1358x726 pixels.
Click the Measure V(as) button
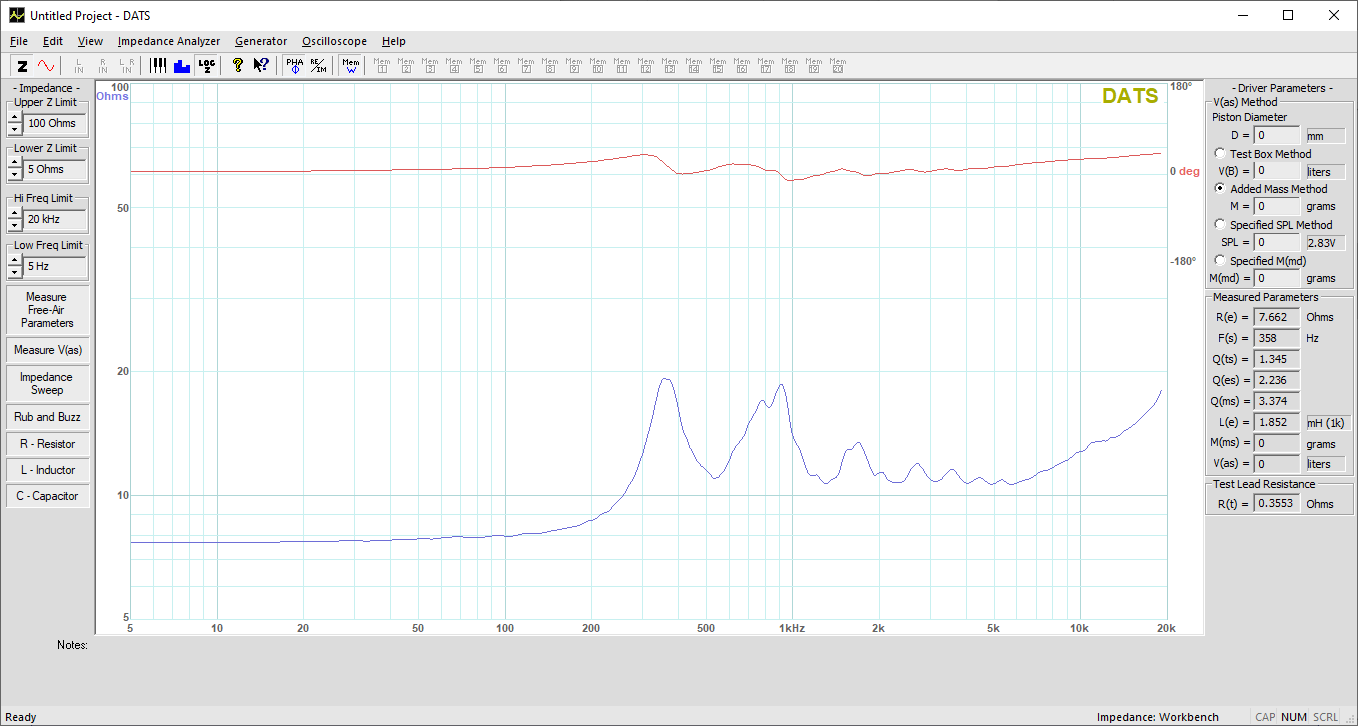(x=47, y=350)
